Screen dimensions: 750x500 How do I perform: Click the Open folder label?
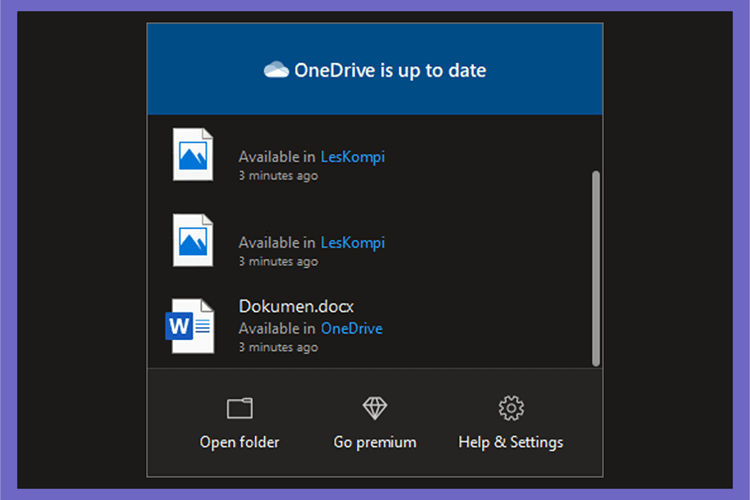click(240, 442)
